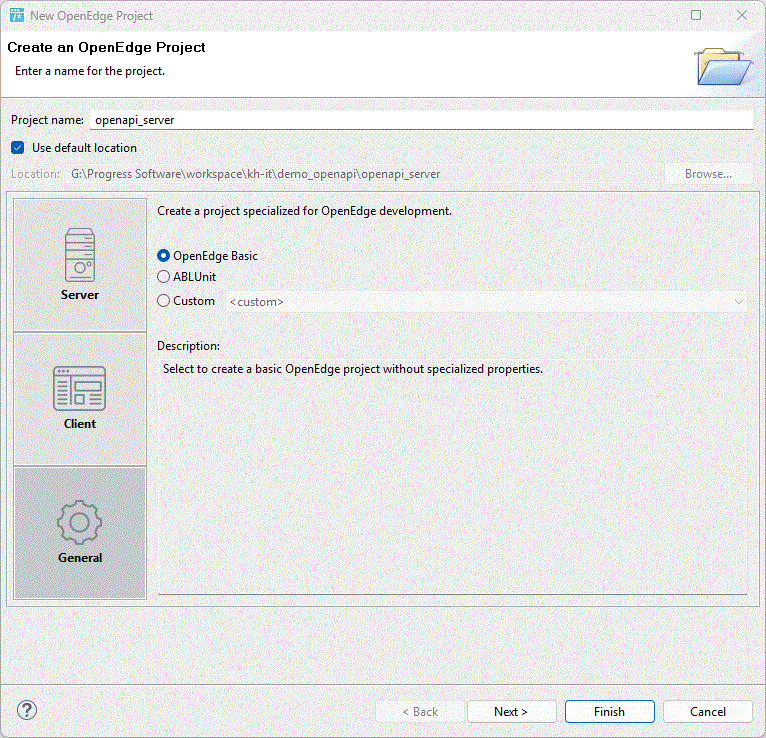Screen dimensions: 766x738
Task: Maximize the New OpenEdge Project dialog
Action: [x=696, y=15]
